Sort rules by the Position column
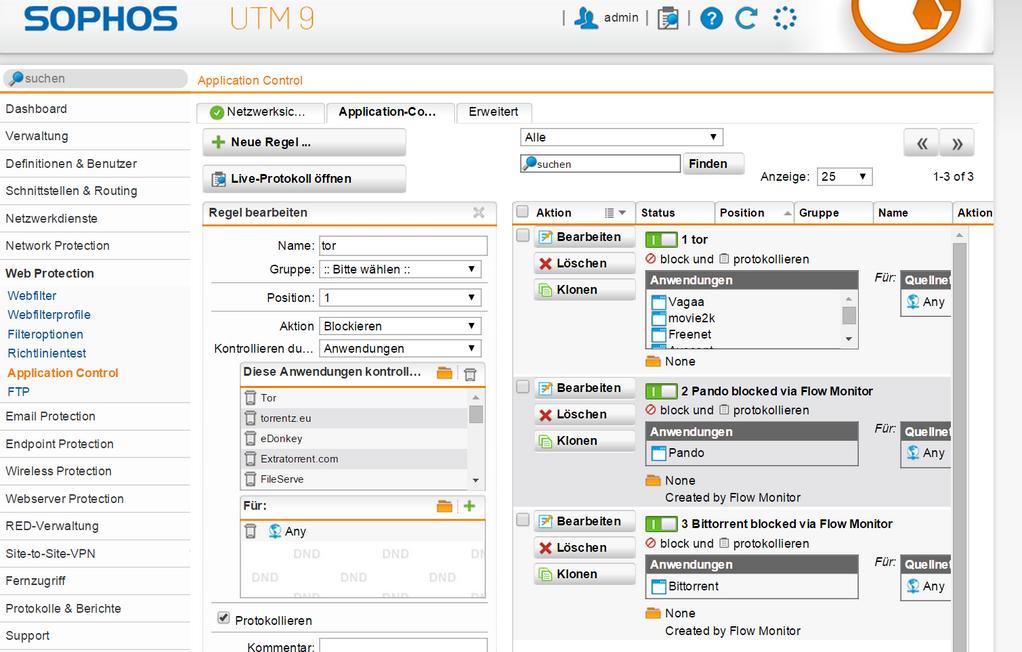 [x=754, y=213]
